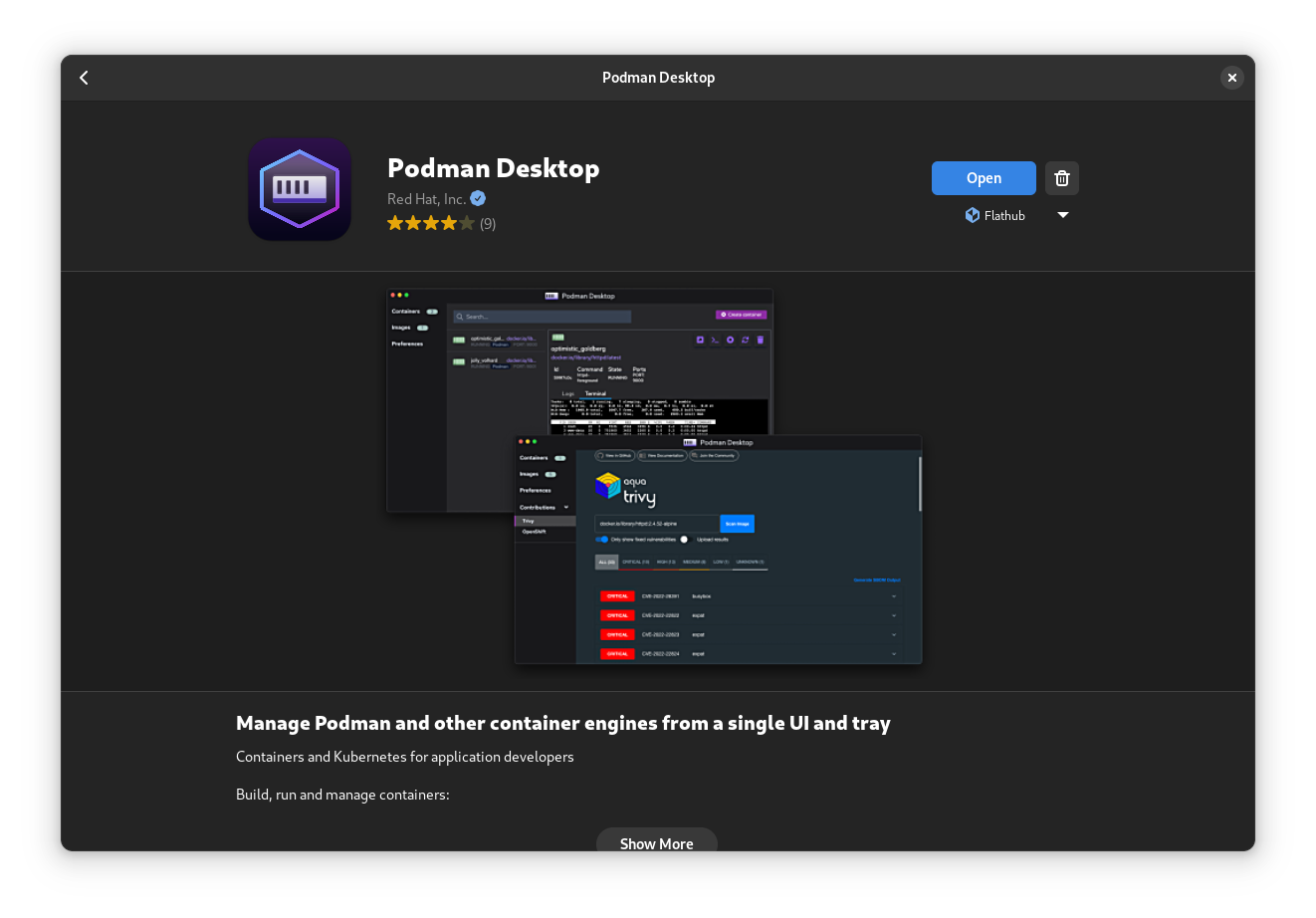Screen dimensions: 1316x918
Task: Select the Trivy item in preview sidebar
Action: tap(529, 521)
